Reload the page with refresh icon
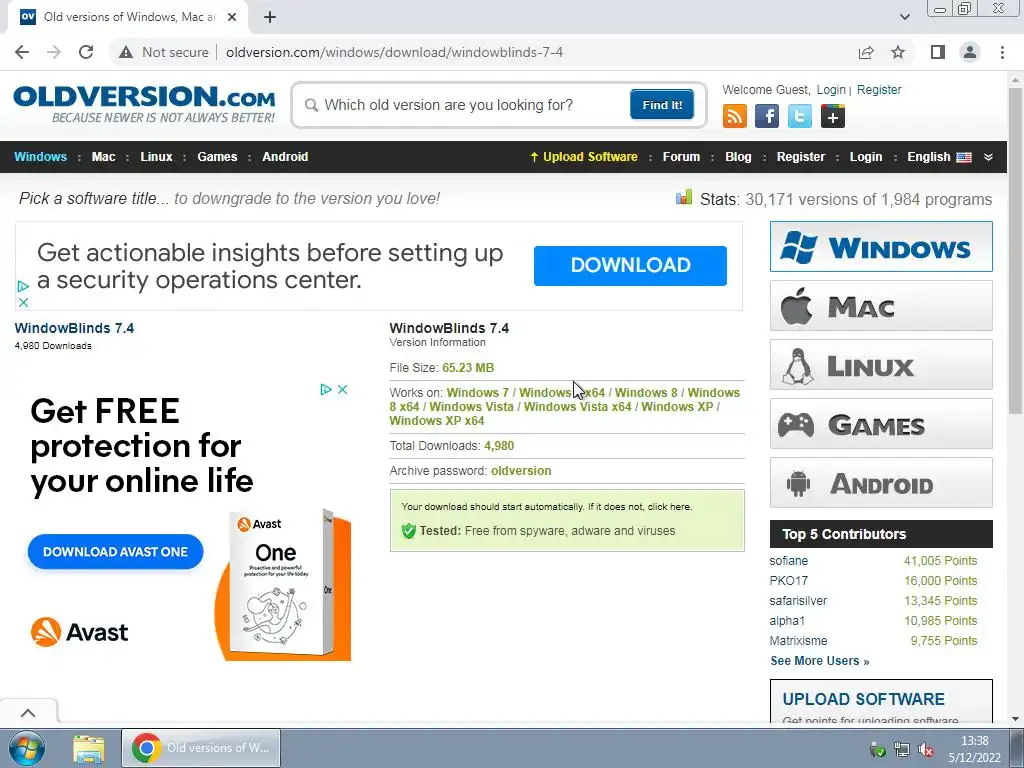The image size is (1024, 768). (86, 52)
